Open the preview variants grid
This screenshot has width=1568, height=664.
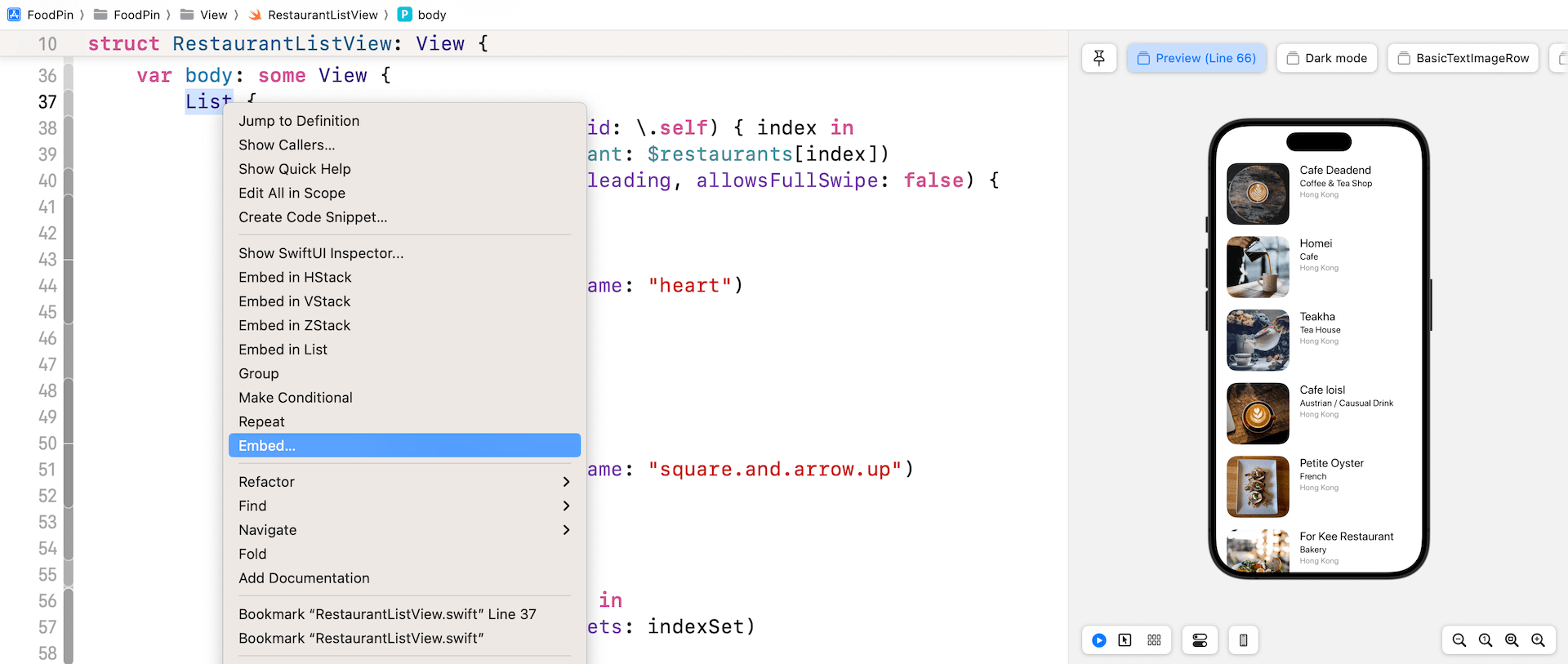point(1154,640)
